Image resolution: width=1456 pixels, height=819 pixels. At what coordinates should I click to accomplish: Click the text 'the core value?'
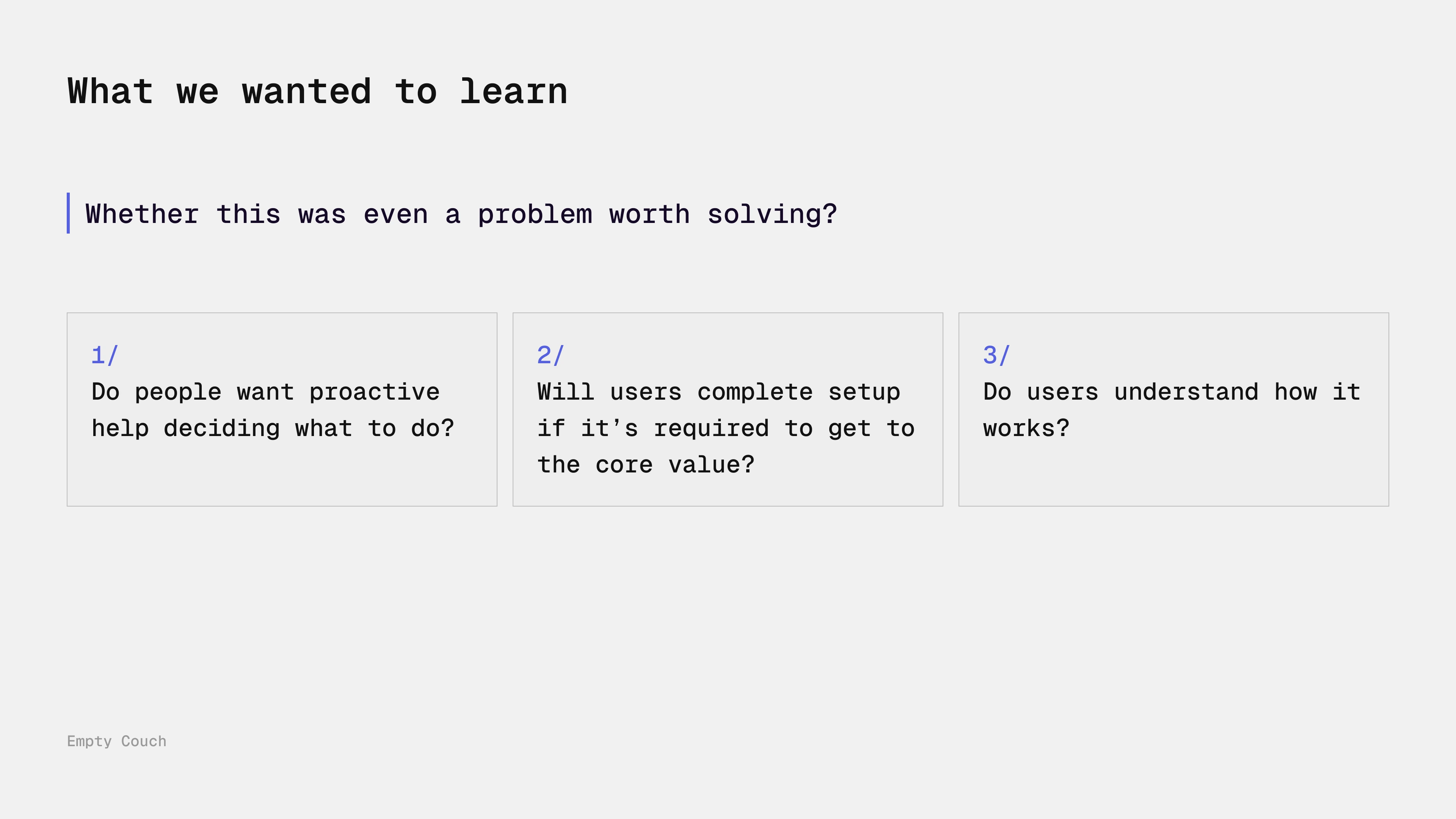[645, 465]
